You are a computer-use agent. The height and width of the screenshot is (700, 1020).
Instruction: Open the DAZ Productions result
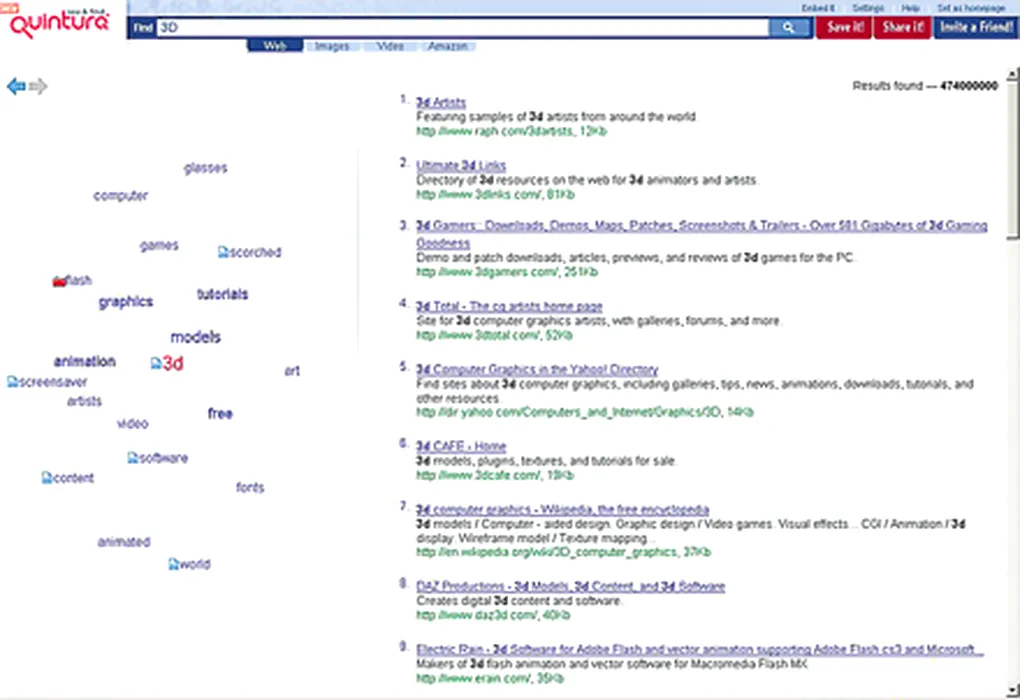[570, 586]
